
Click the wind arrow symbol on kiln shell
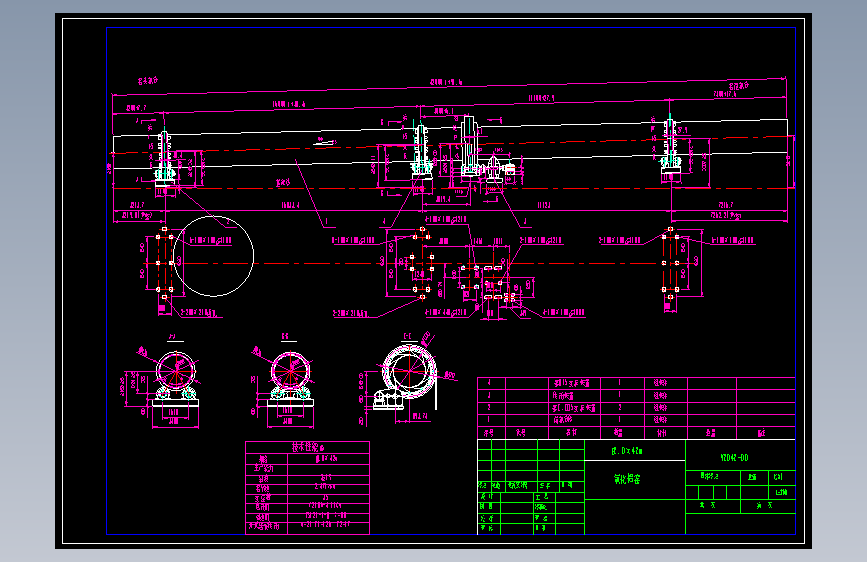tap(325, 142)
